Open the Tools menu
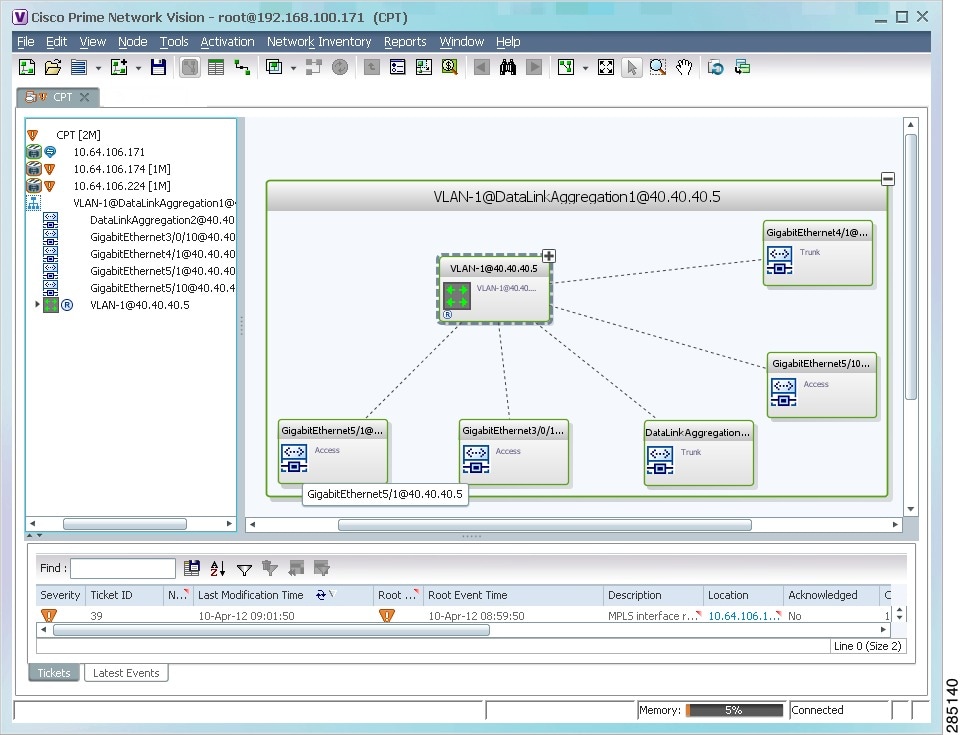This screenshot has width=962, height=735. click(x=174, y=42)
